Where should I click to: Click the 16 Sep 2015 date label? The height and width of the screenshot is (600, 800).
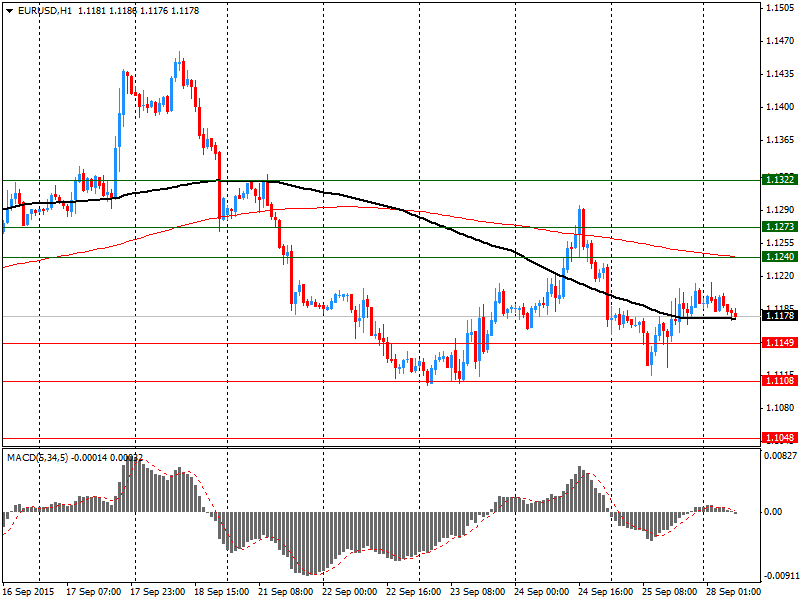click(x=28, y=592)
